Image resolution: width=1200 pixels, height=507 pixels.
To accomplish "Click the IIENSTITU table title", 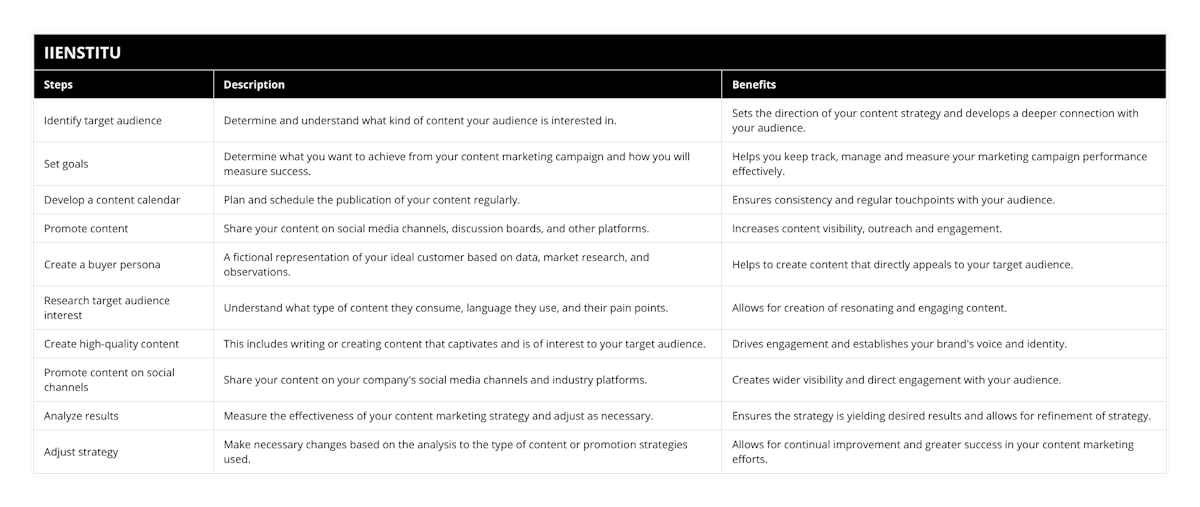I will (83, 53).
